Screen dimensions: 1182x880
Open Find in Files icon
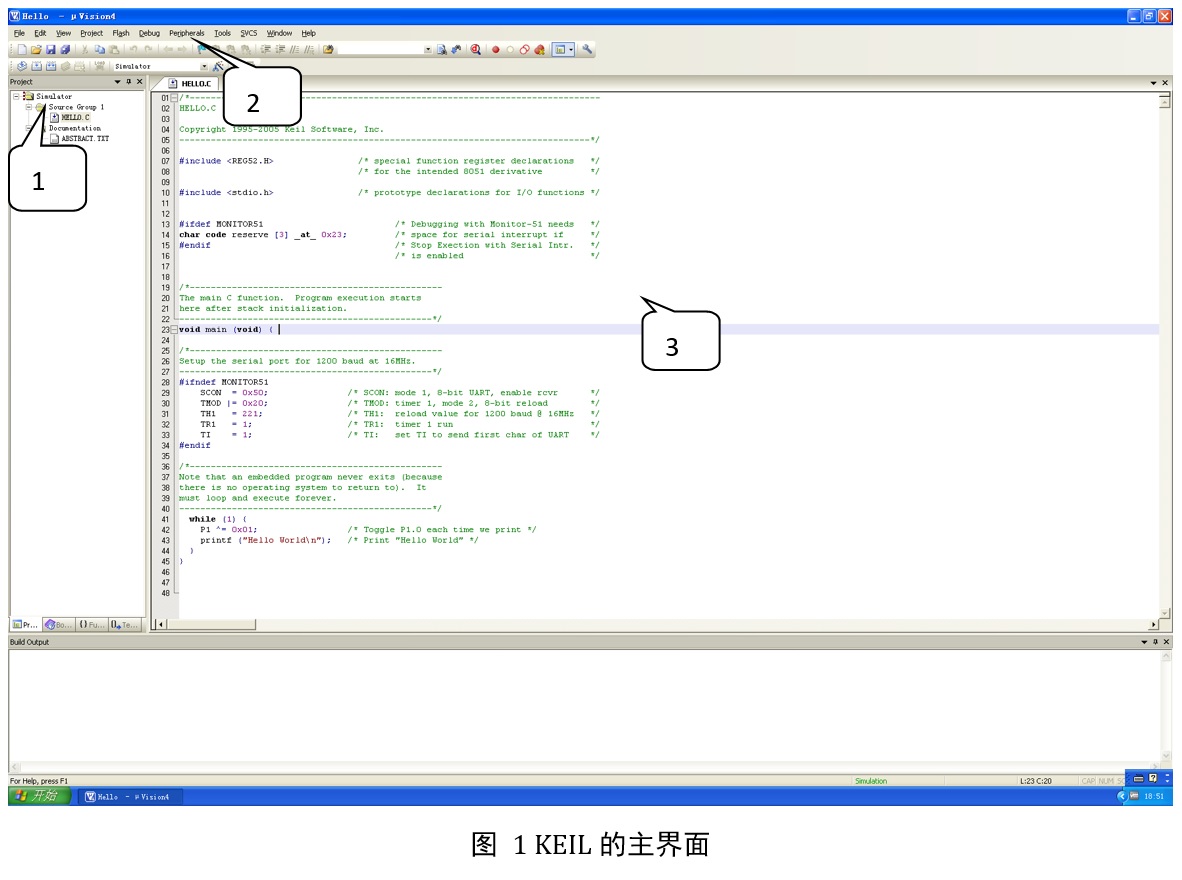tap(328, 50)
